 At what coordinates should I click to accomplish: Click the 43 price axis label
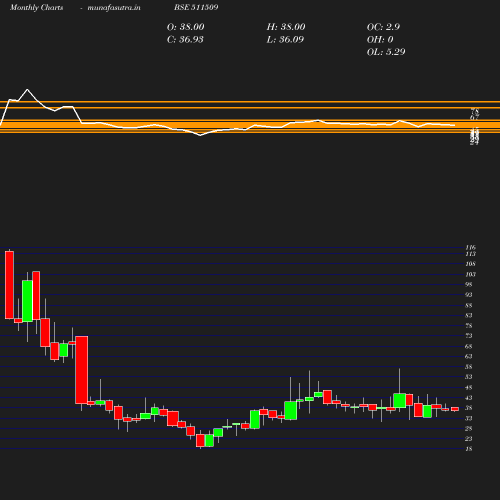click(469, 398)
